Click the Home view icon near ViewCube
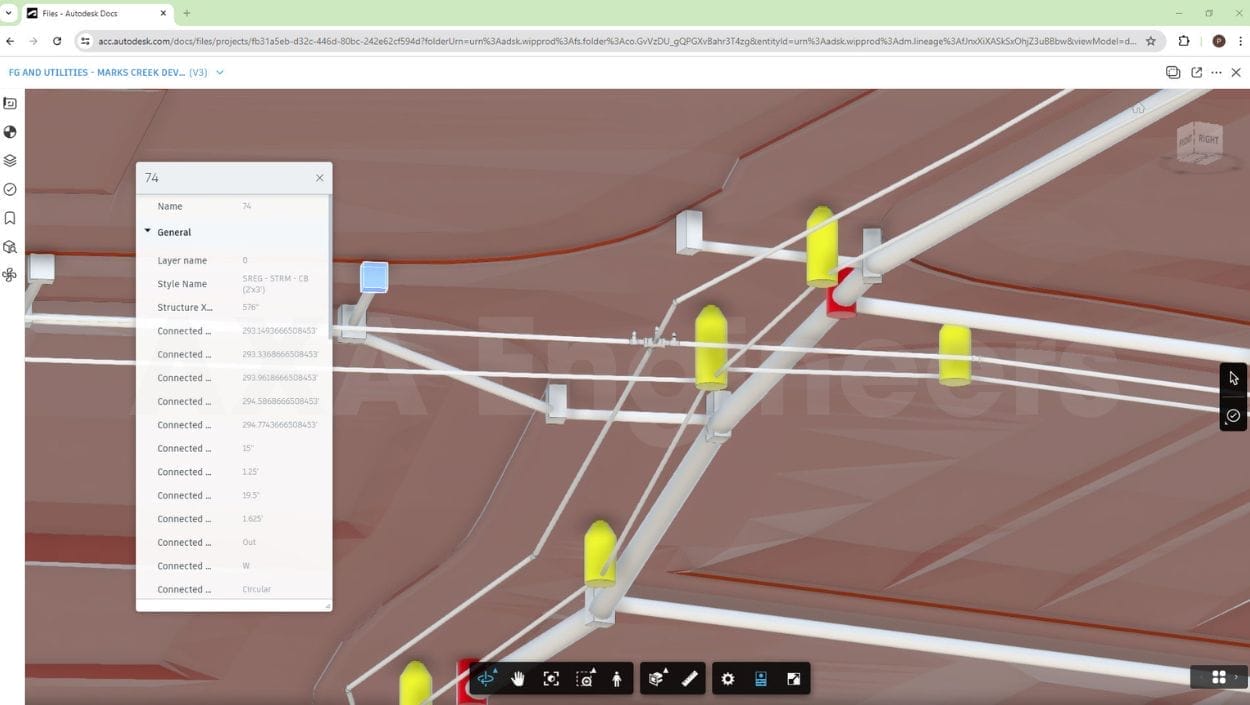The width and height of the screenshot is (1250, 705). 1138,109
